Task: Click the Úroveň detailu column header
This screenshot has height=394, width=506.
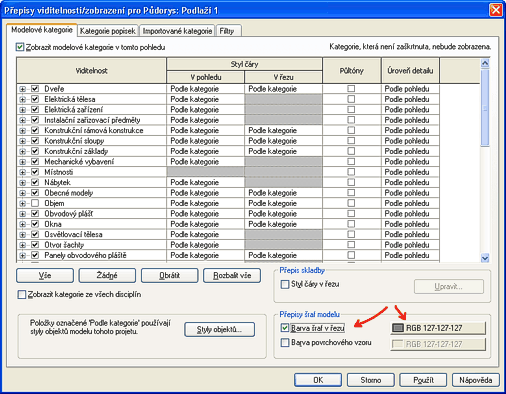Action: pyautogui.click(x=410, y=71)
